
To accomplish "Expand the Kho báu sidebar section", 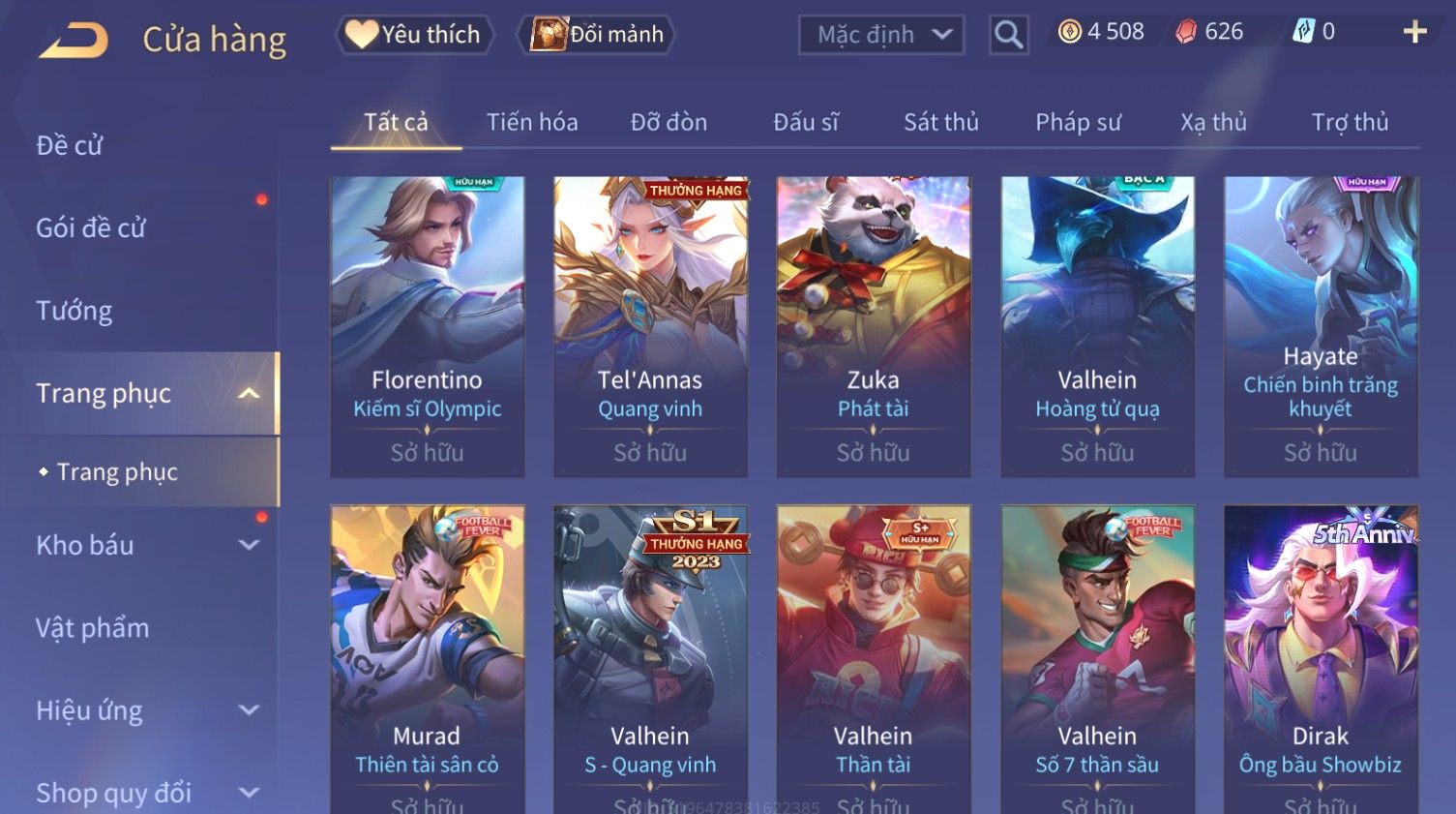I will (x=249, y=545).
